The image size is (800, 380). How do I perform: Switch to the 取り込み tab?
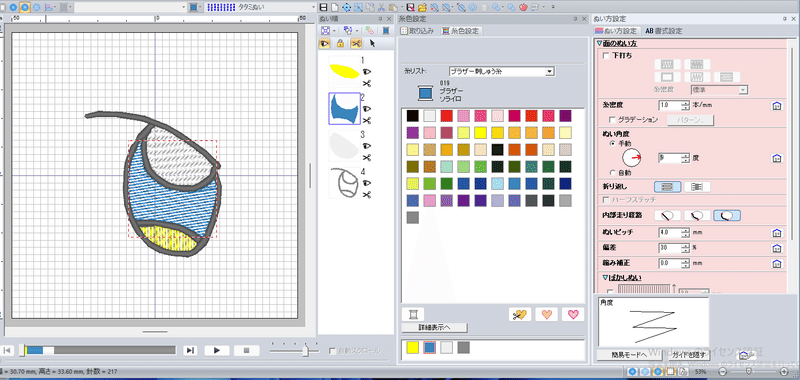[x=418, y=31]
